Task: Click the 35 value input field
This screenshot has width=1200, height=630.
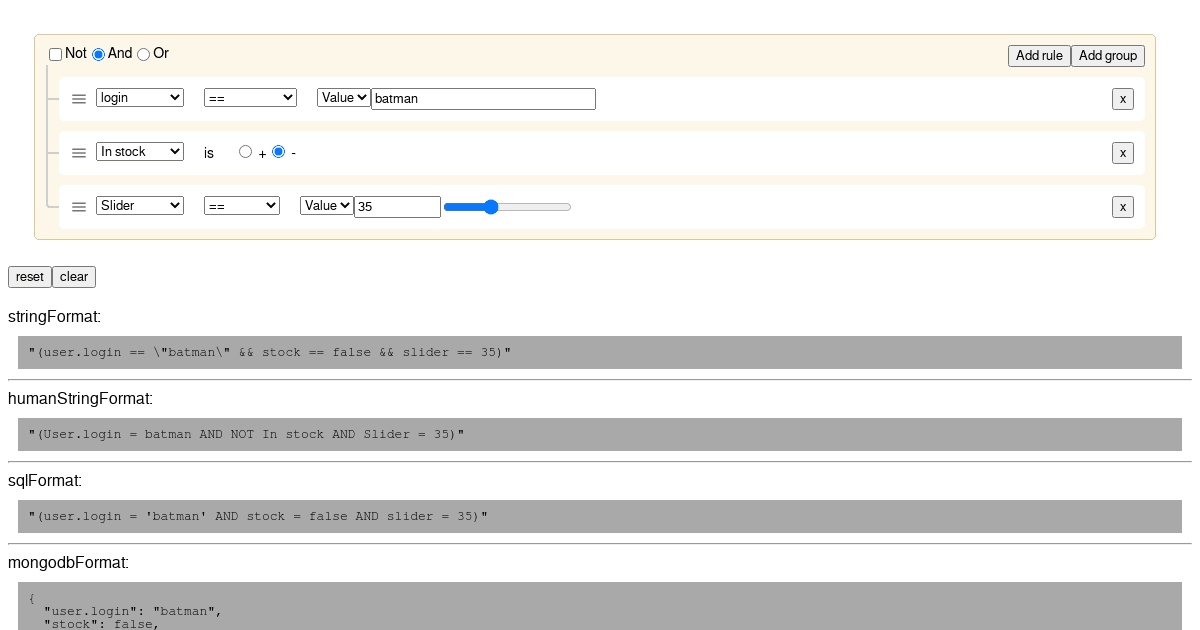Action: point(397,206)
